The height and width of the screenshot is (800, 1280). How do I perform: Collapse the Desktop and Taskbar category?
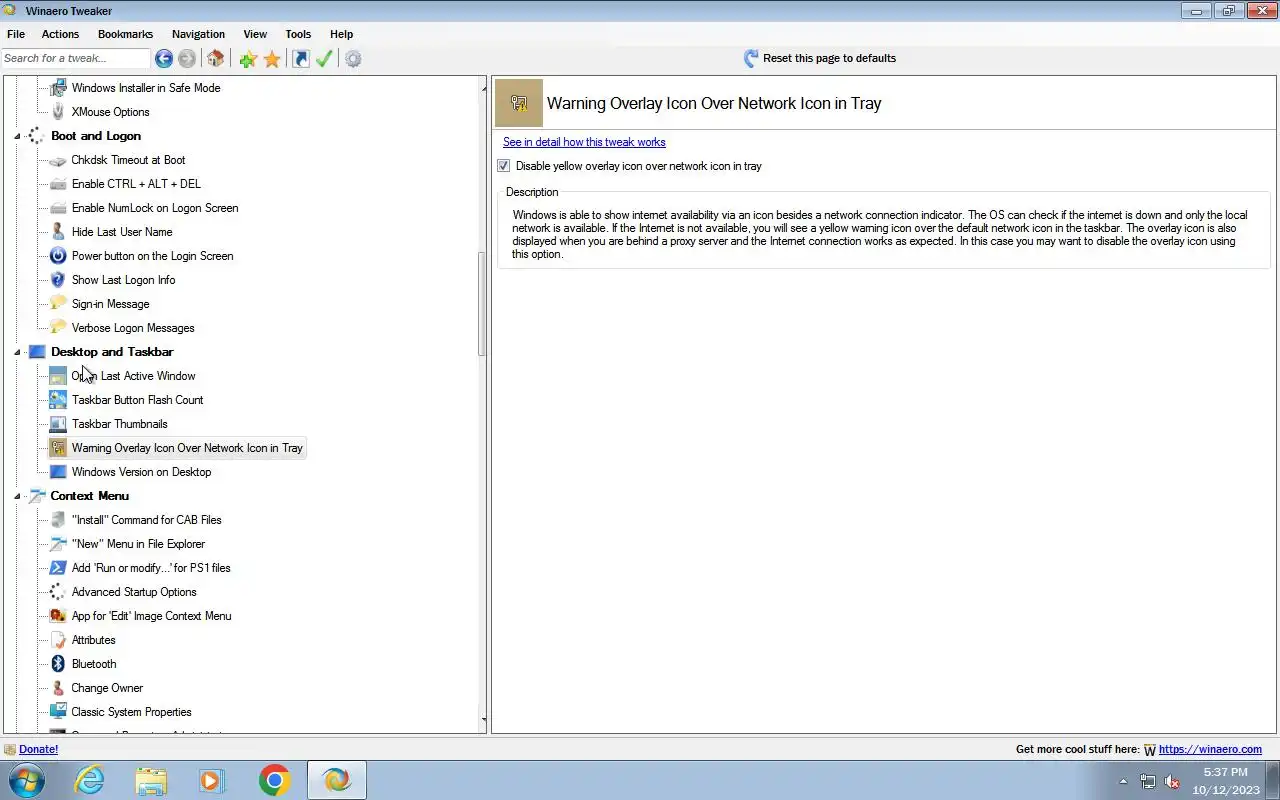[18, 352]
